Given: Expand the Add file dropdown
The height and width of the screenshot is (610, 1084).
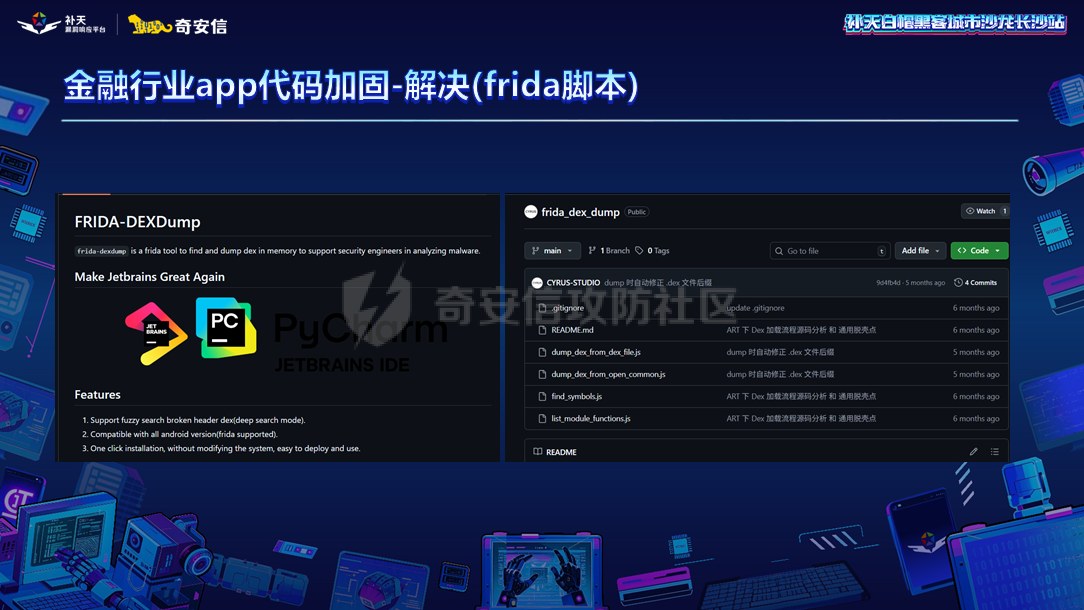Looking at the screenshot, I should point(919,251).
